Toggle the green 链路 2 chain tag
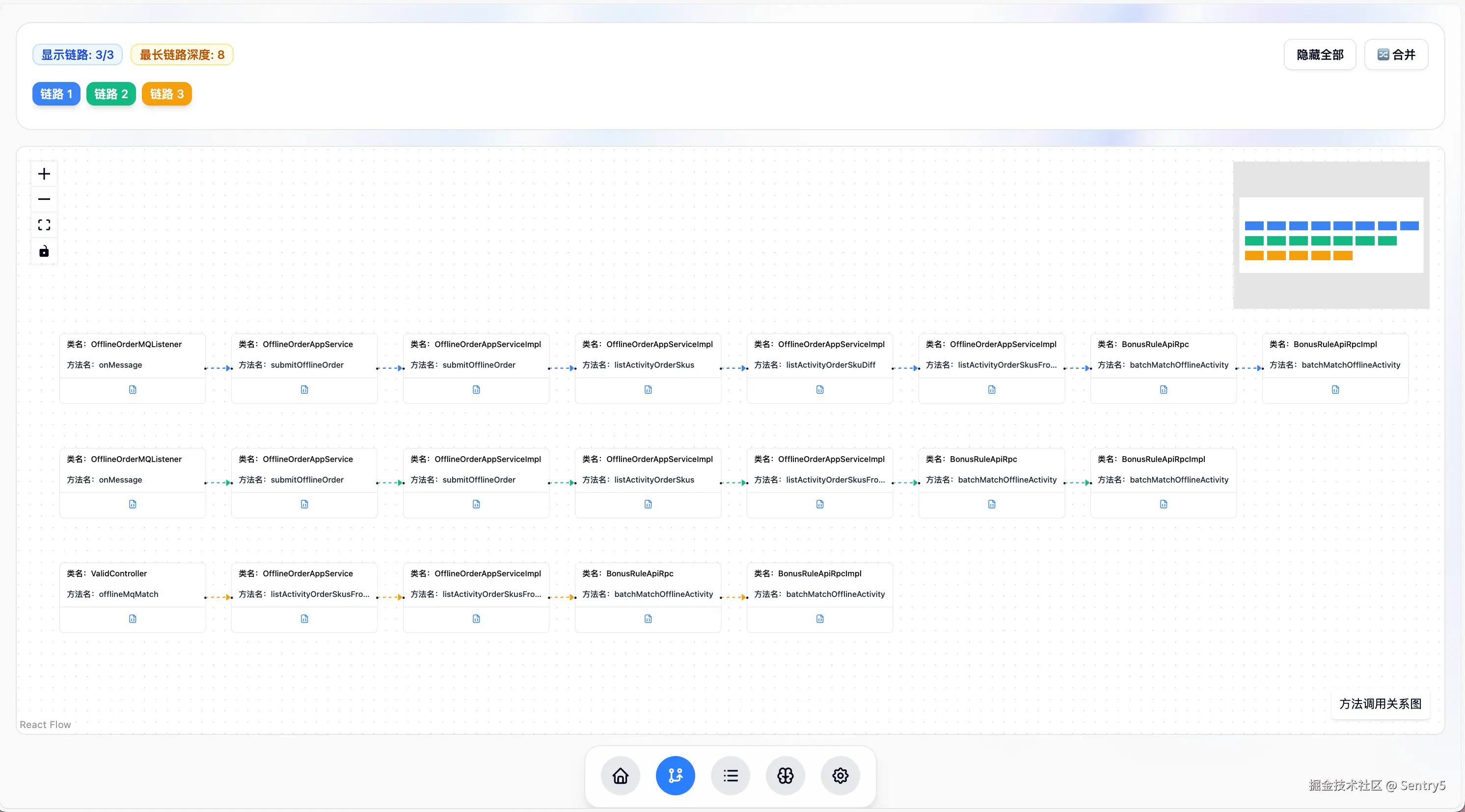Viewport: 1465px width, 812px height. (x=111, y=94)
